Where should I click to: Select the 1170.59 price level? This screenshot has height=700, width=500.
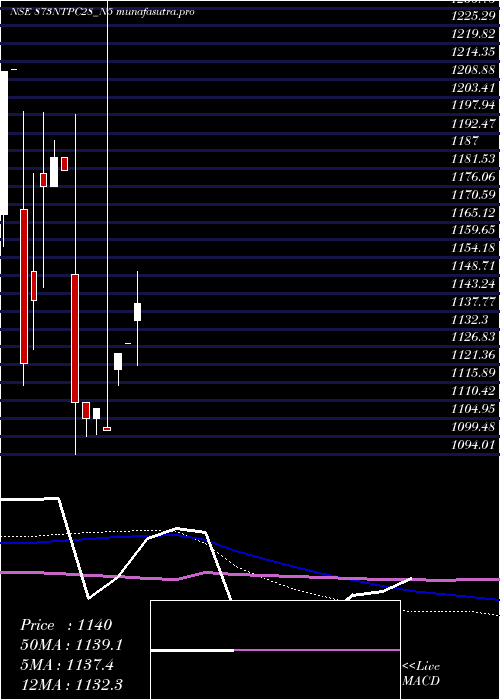[x=473, y=194]
